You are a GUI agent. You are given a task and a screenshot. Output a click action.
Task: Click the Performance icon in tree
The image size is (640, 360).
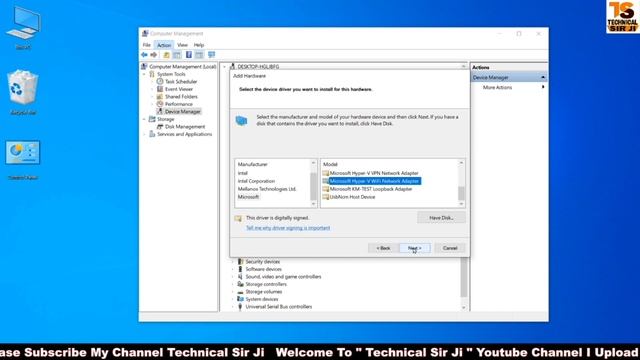coord(160,104)
